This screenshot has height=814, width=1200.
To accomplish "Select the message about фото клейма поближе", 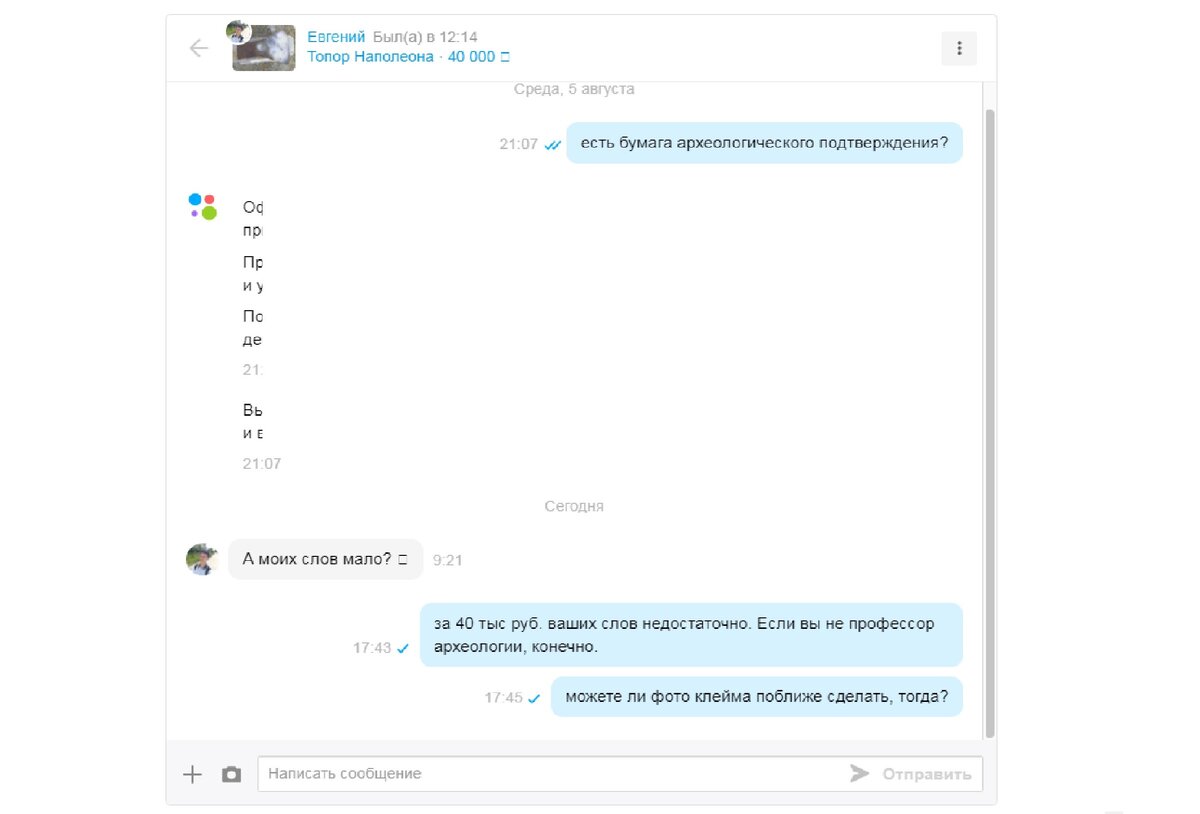I will click(x=756, y=697).
